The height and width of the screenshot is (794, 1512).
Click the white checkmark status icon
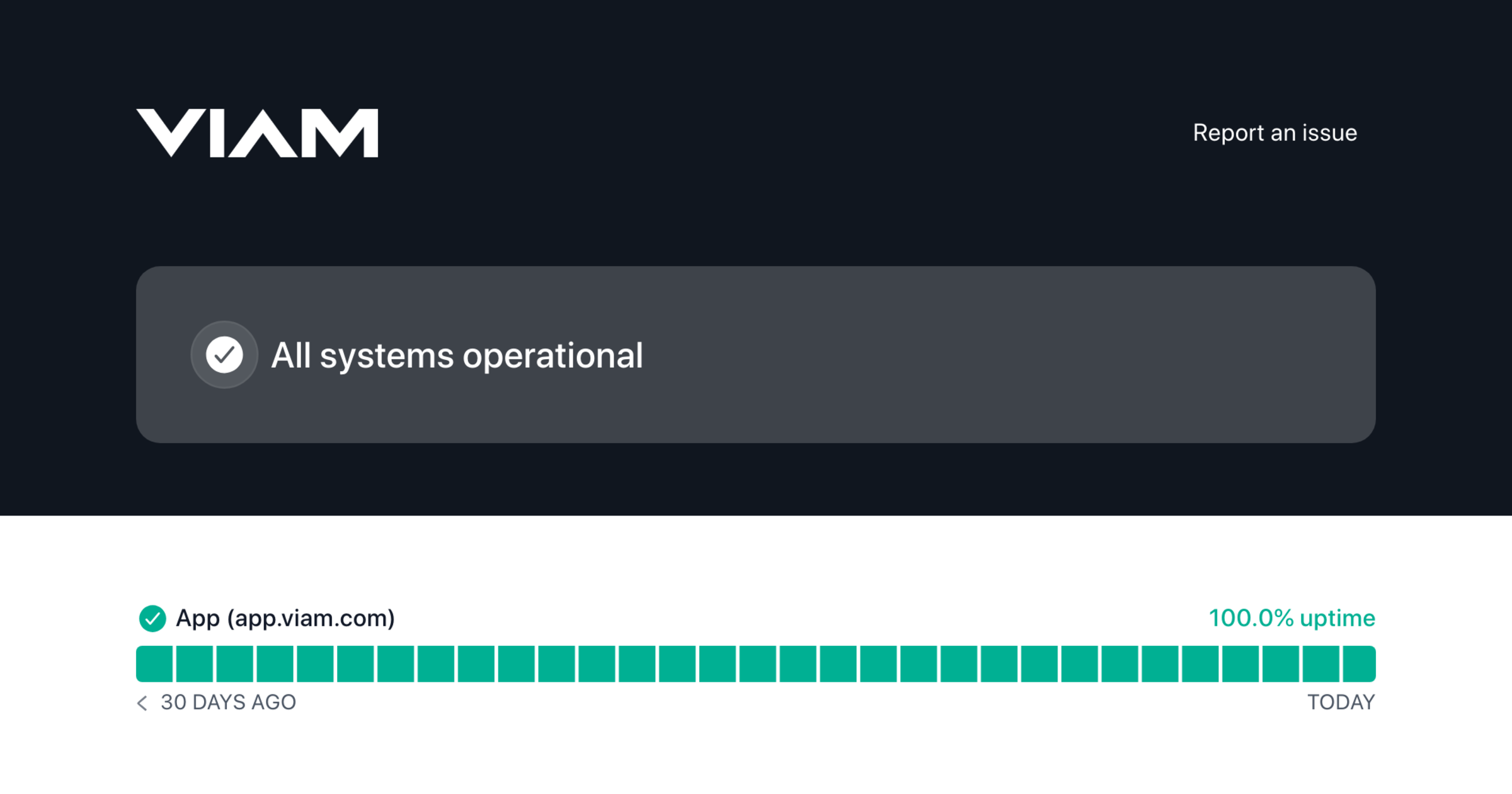pyautogui.click(x=224, y=355)
